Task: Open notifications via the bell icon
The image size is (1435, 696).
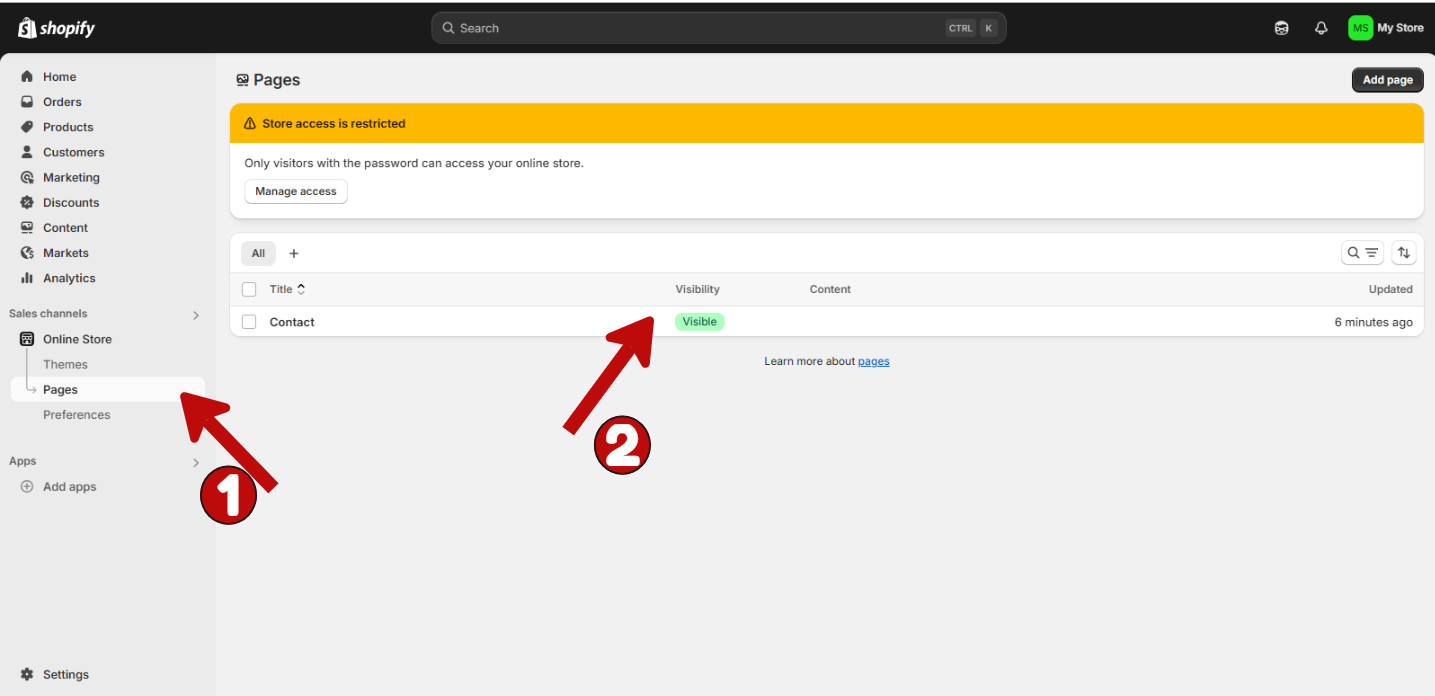Action: click(x=1321, y=27)
